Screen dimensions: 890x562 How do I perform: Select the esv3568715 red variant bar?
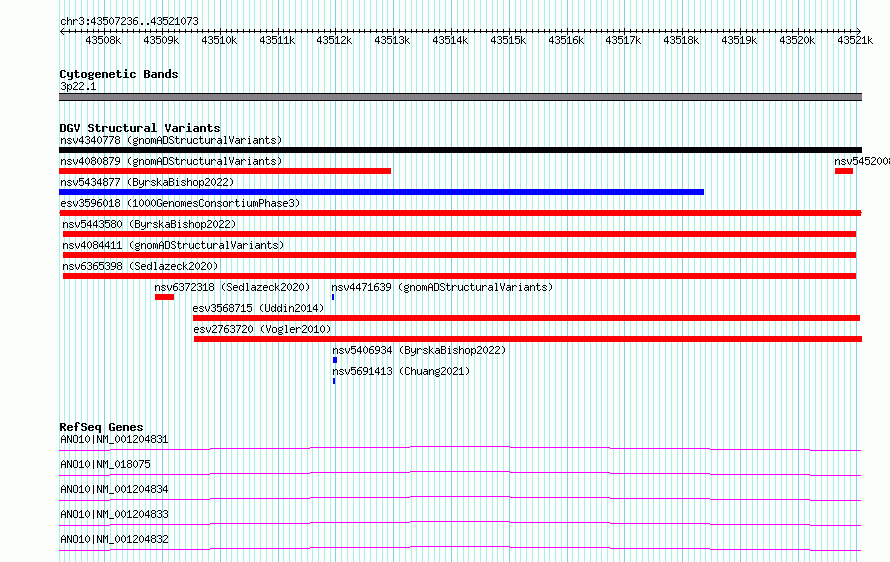[526, 318]
